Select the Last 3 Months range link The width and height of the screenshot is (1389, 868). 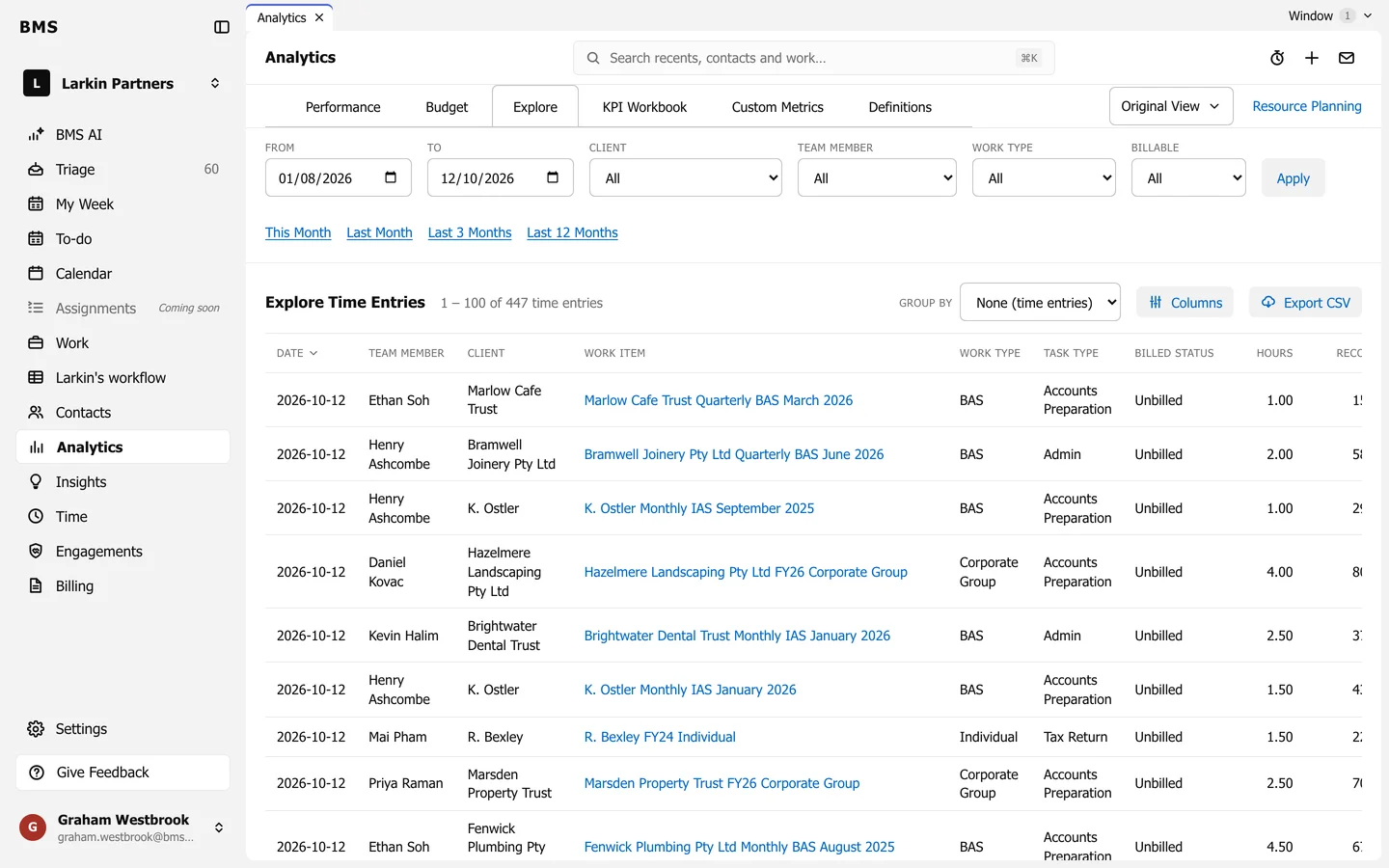click(x=470, y=232)
